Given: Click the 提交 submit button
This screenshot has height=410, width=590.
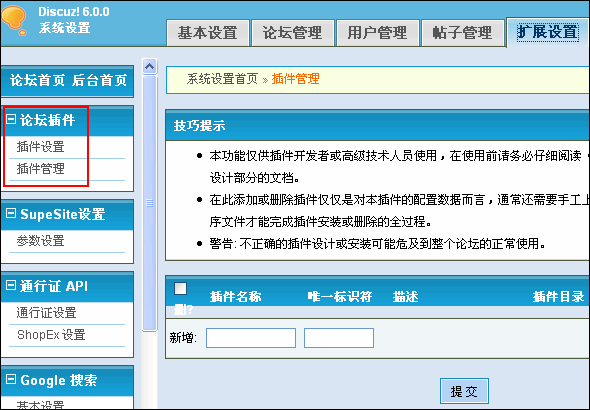Looking at the screenshot, I should click(464, 391).
